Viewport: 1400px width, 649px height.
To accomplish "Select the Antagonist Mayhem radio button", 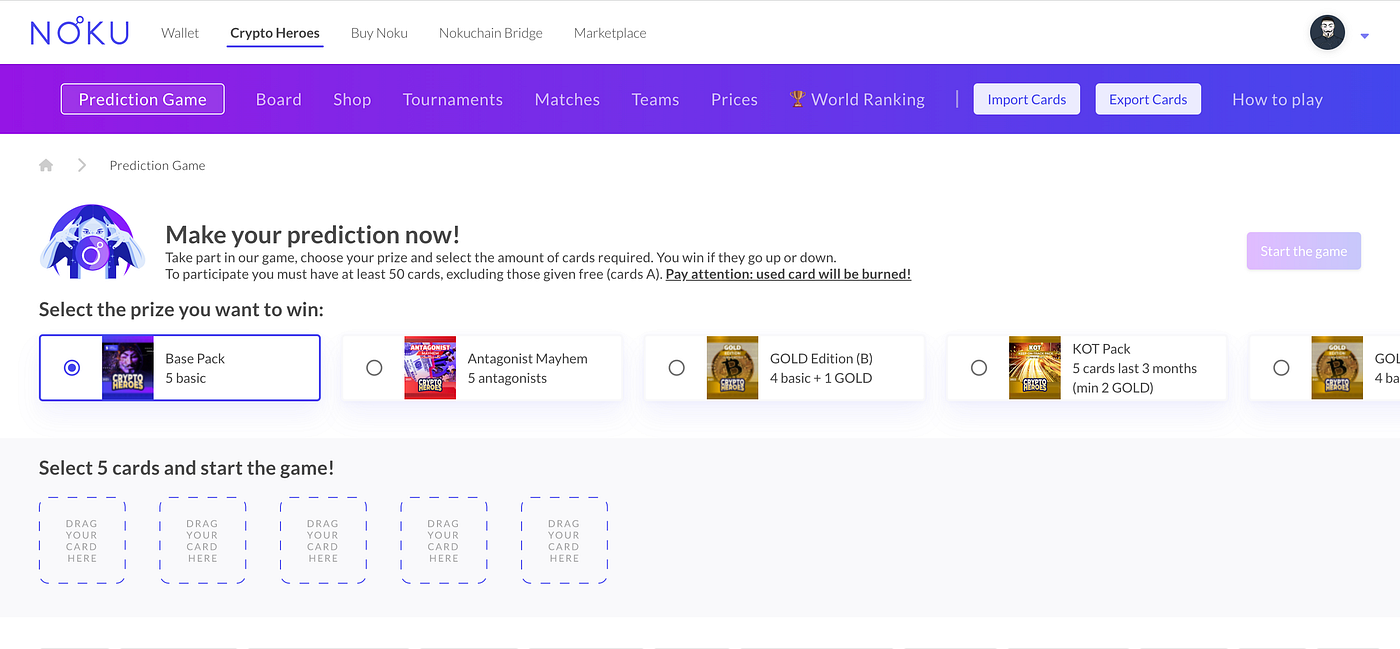I will point(374,368).
